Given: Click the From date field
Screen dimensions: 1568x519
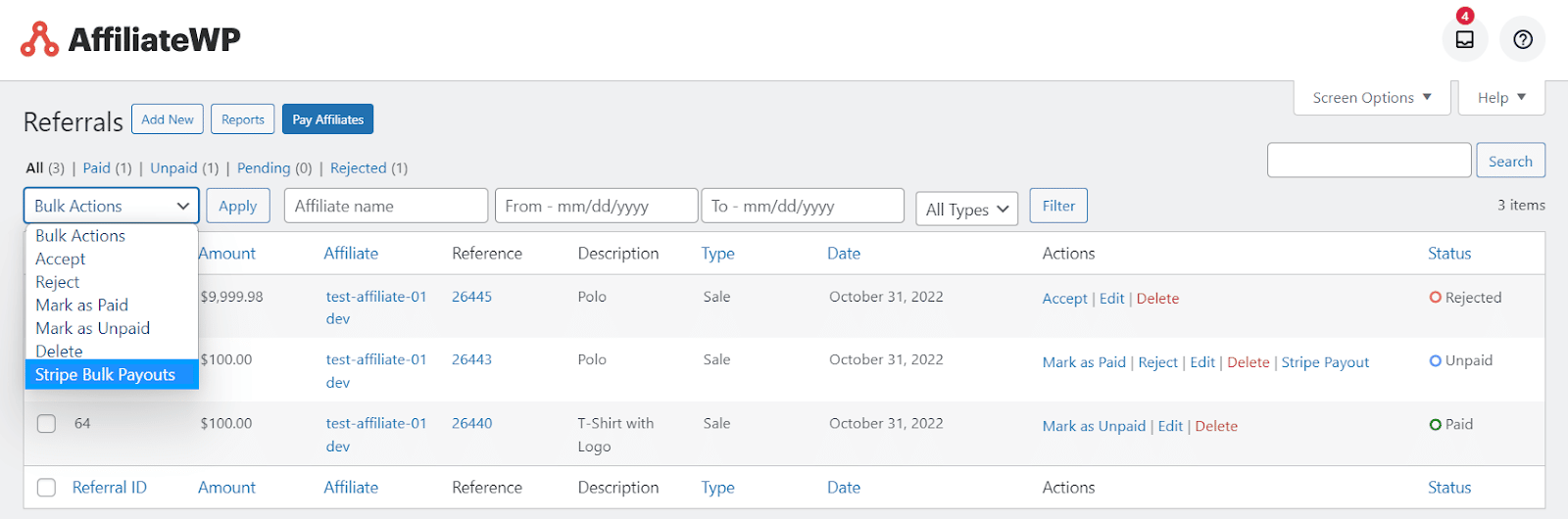Looking at the screenshot, I should coord(597,206).
